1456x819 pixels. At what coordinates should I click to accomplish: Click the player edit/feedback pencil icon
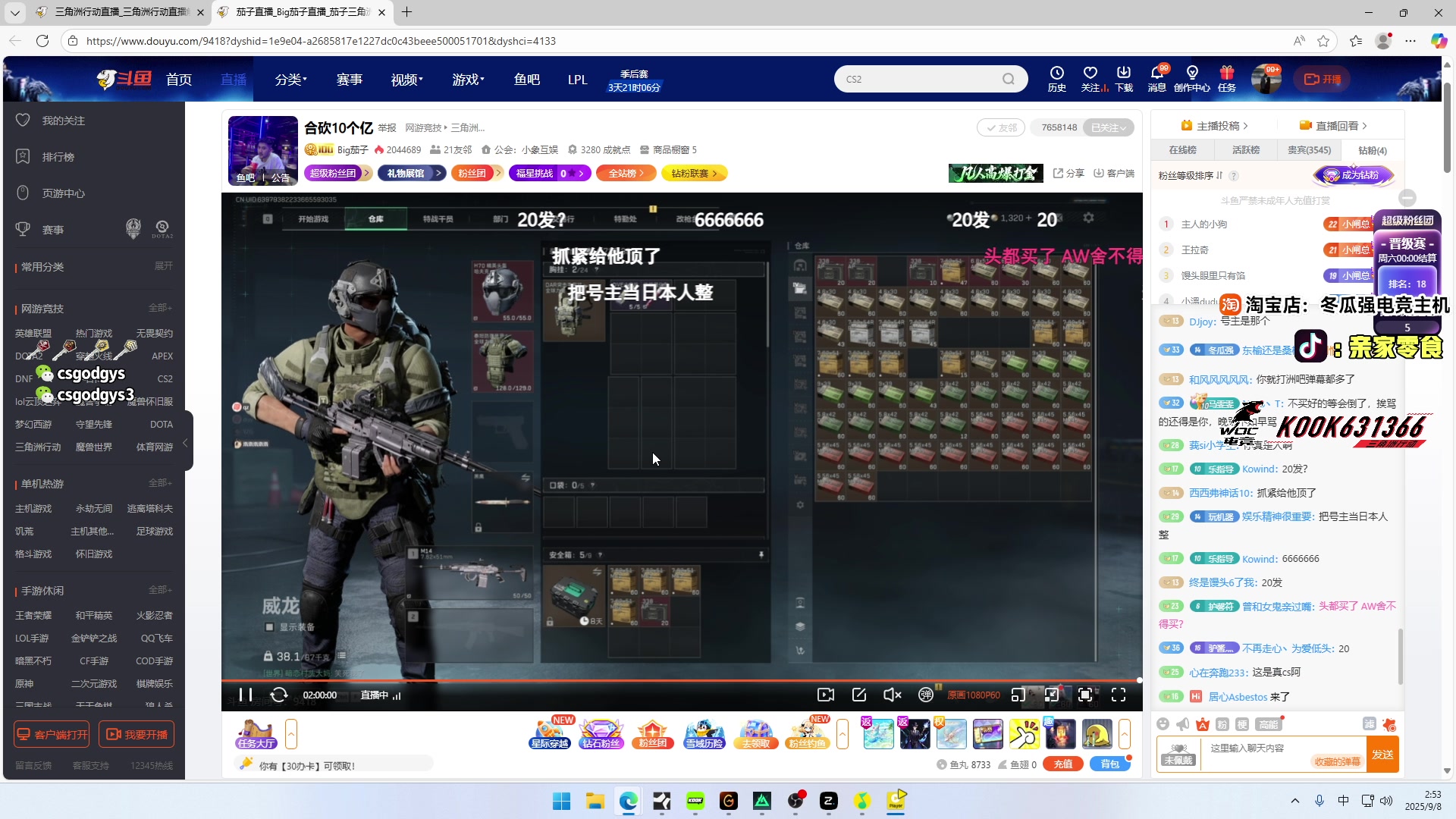tap(859, 695)
